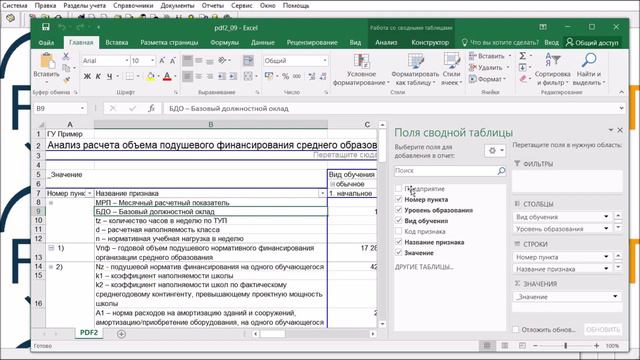Open Sort and Filter (Сортировка и фильтр)
Screen dimensions: 640x360
(553, 69)
